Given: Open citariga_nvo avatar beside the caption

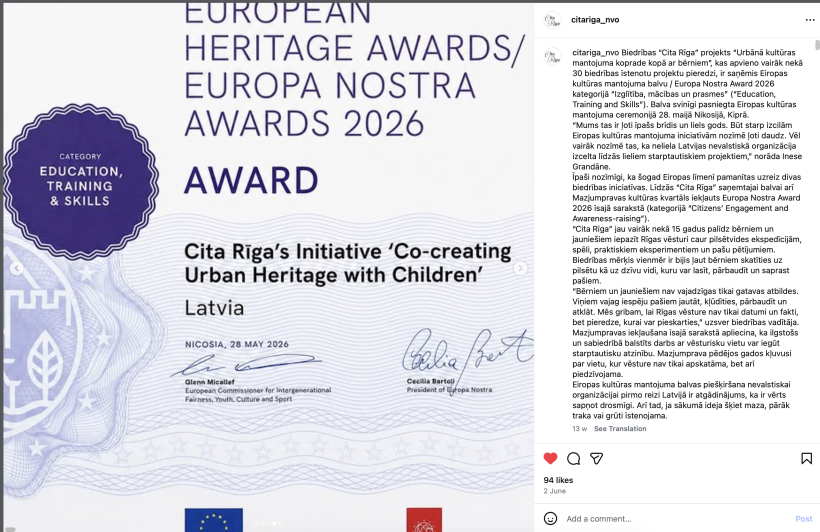Looking at the screenshot, I should (553, 56).
